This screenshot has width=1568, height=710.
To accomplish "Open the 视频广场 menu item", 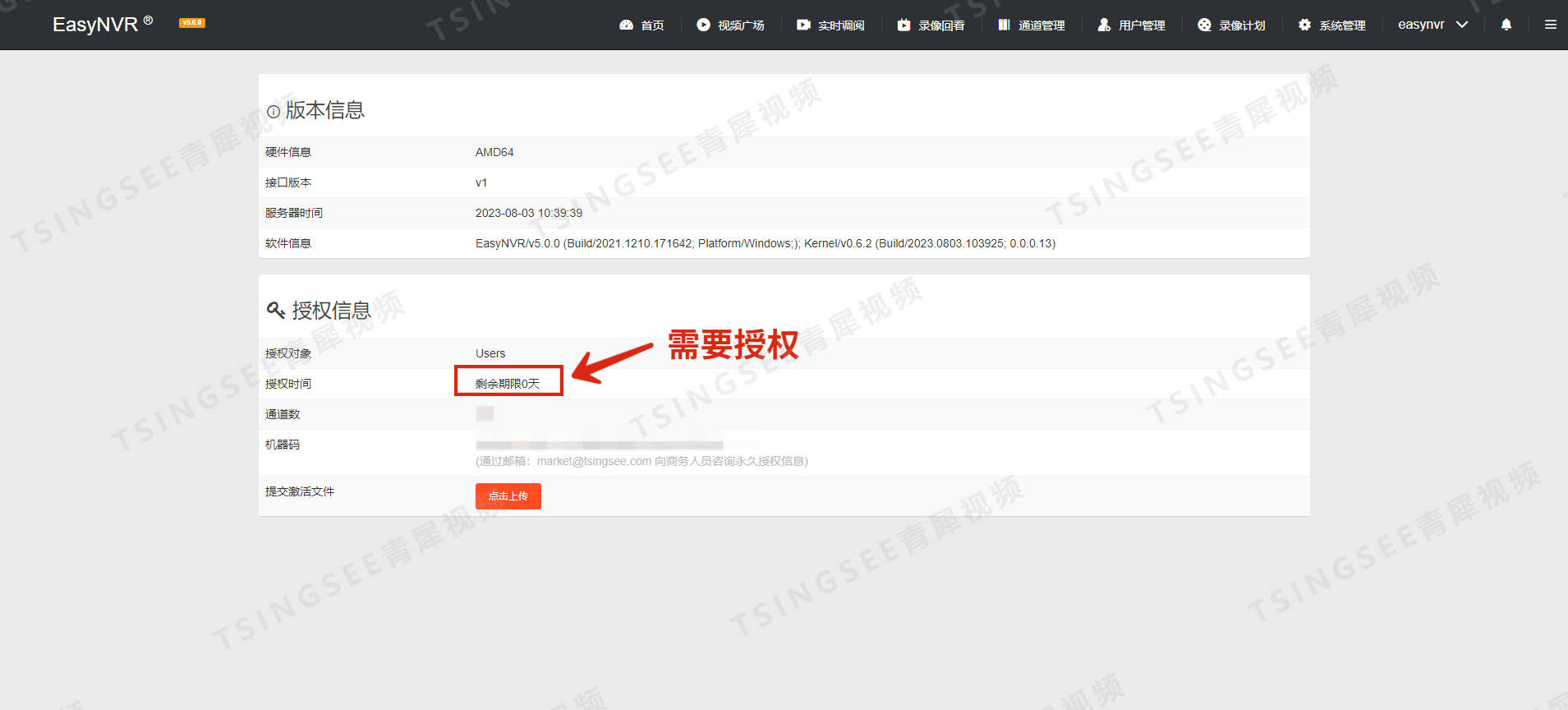I will tap(741, 25).
